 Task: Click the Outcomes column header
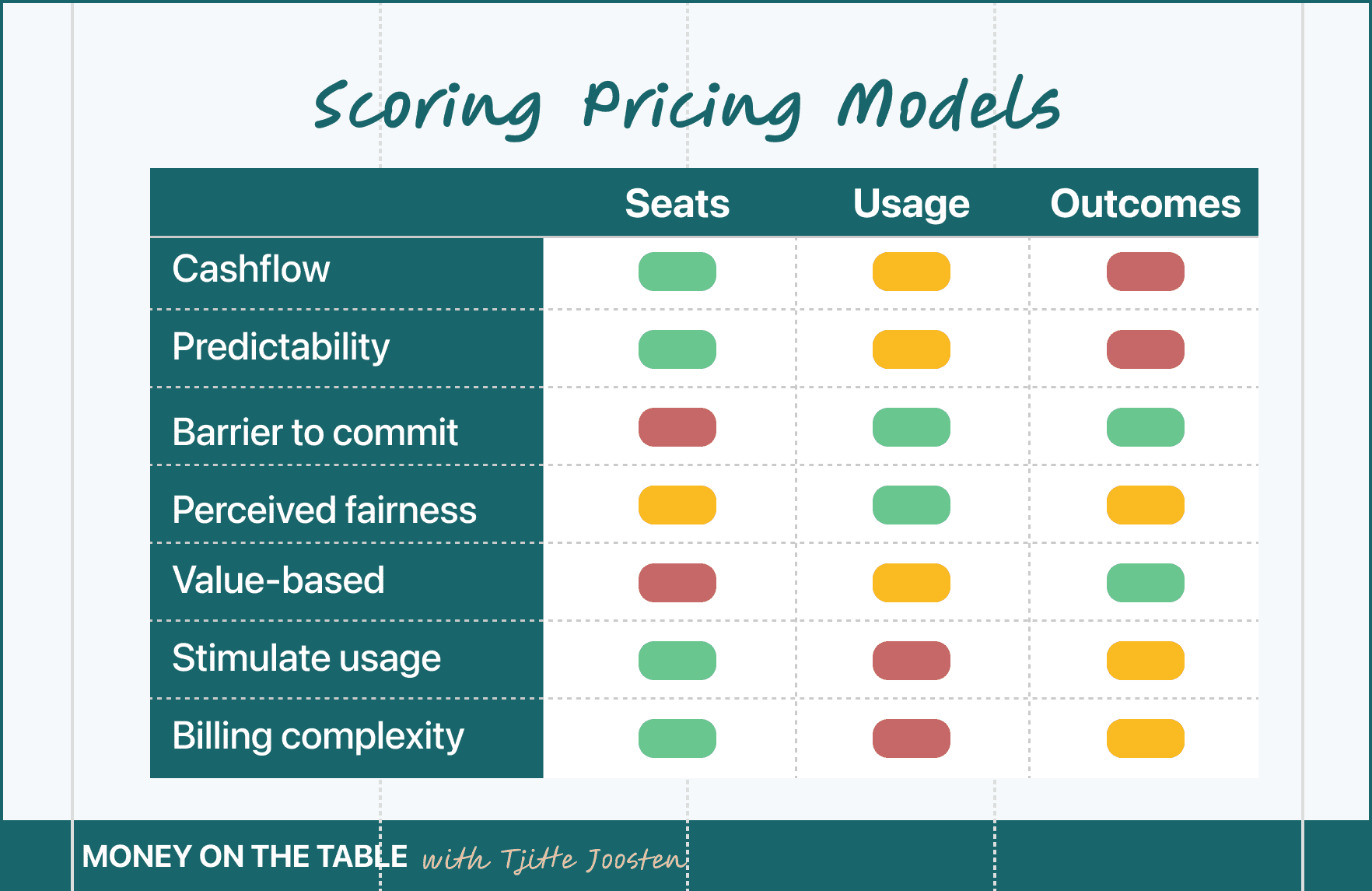click(1146, 204)
